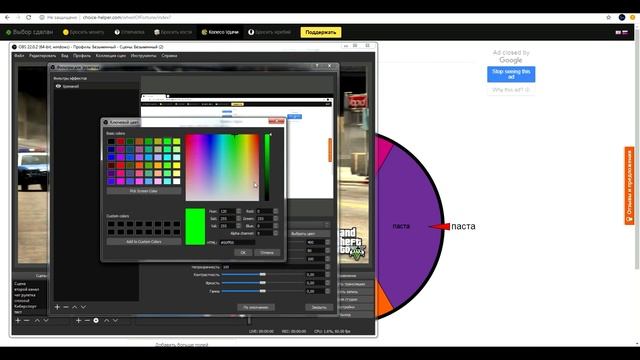Open the OBS 'Файл' menu

coord(19,56)
